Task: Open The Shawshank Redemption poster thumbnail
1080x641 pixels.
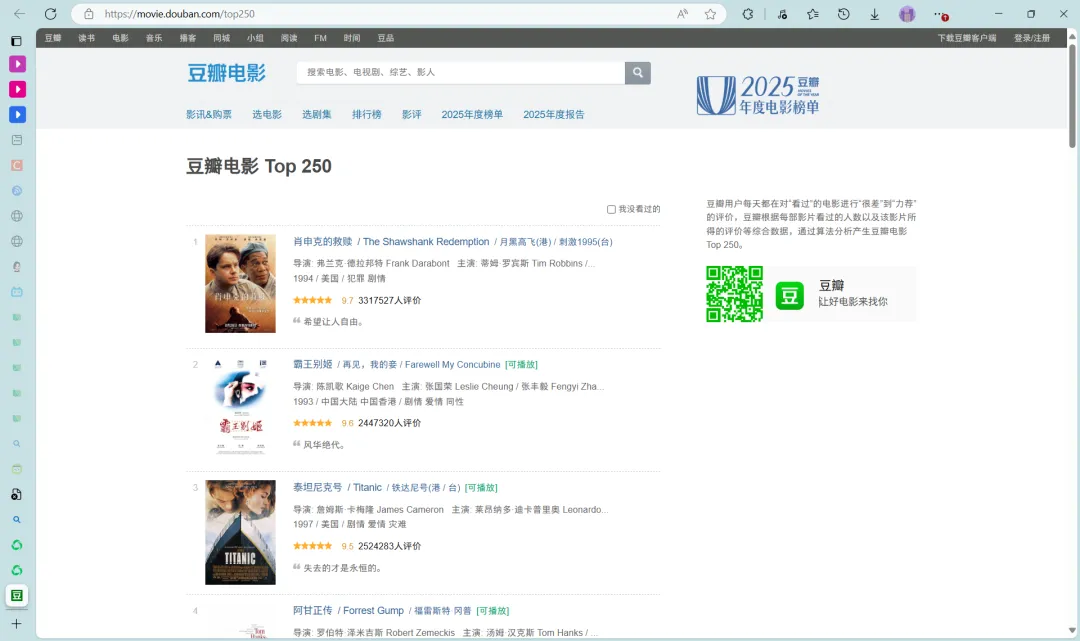Action: [x=240, y=284]
